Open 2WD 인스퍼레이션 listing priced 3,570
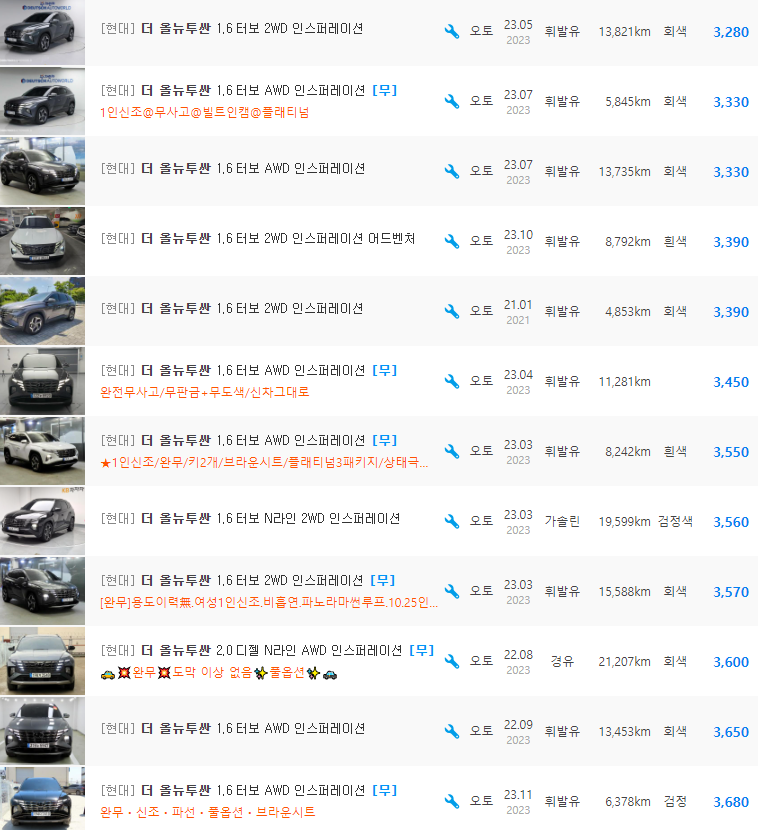Image resolution: width=758 pixels, height=830 pixels. 232,581
